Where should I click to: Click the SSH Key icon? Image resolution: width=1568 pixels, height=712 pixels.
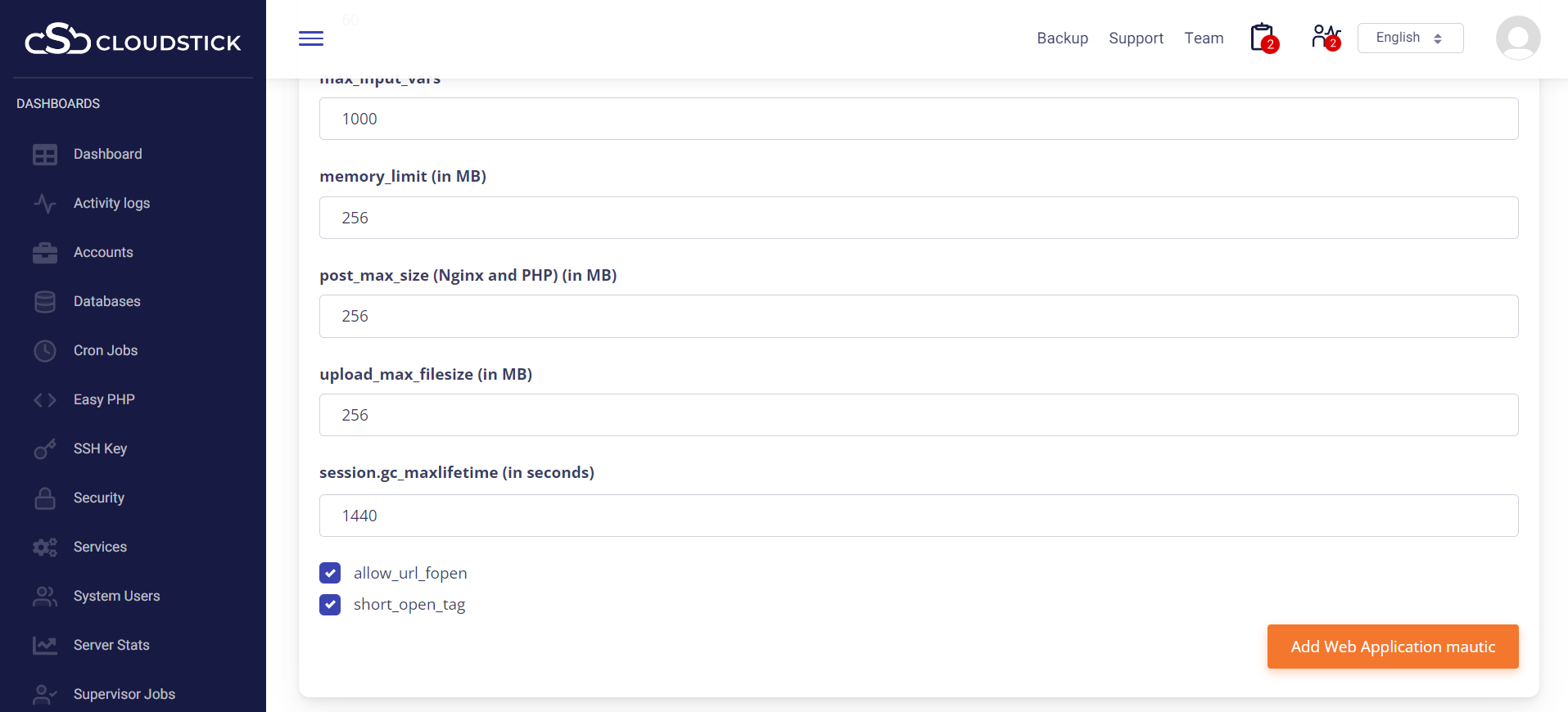pos(45,449)
